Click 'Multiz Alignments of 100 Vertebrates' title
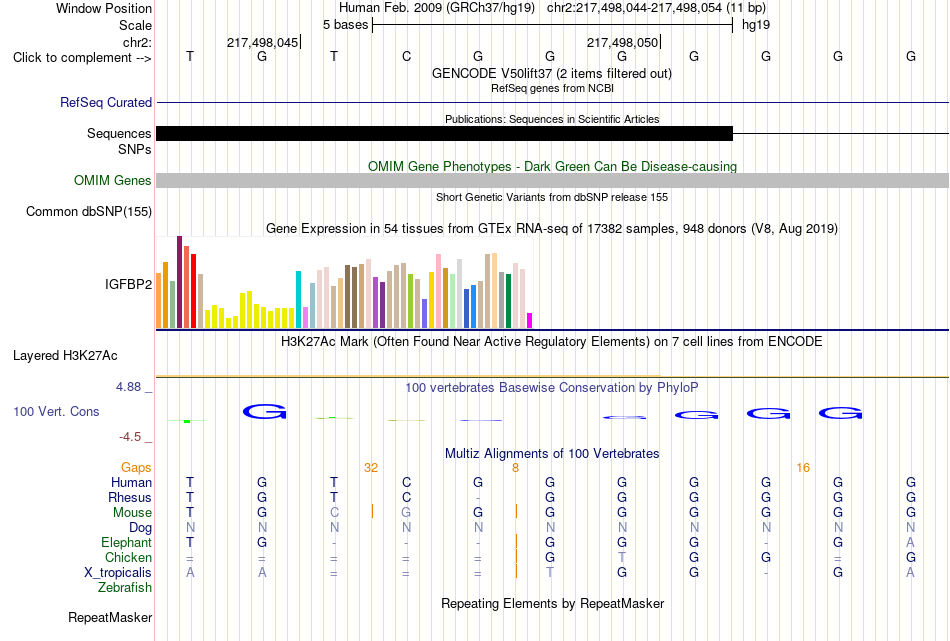This screenshot has width=950, height=641. coord(552,454)
